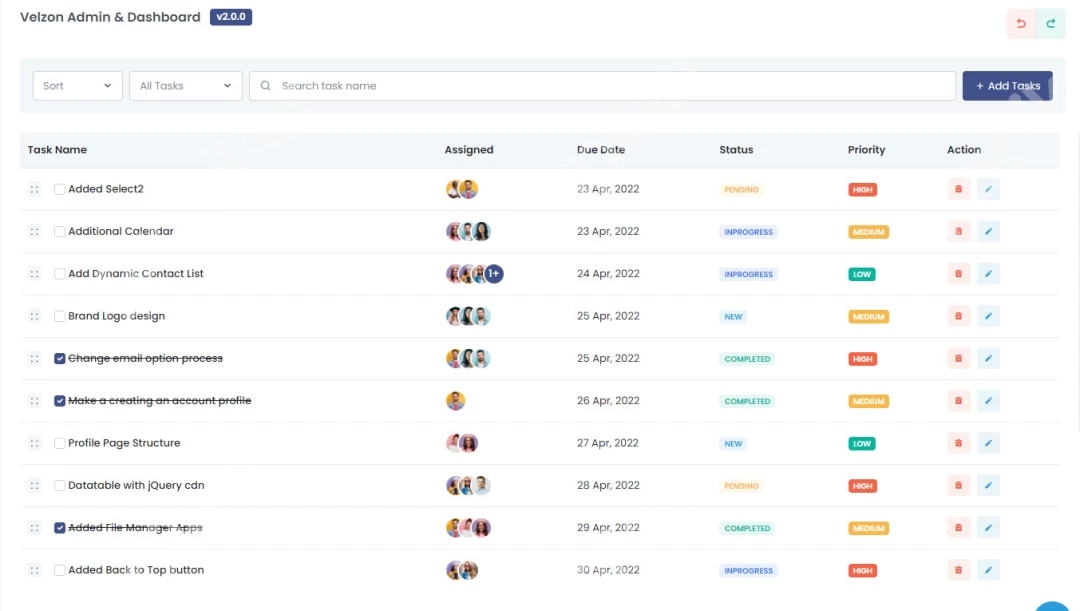Screen dimensions: 1080x611
Task: Click the 1+ more assignees badge
Action: (494, 274)
